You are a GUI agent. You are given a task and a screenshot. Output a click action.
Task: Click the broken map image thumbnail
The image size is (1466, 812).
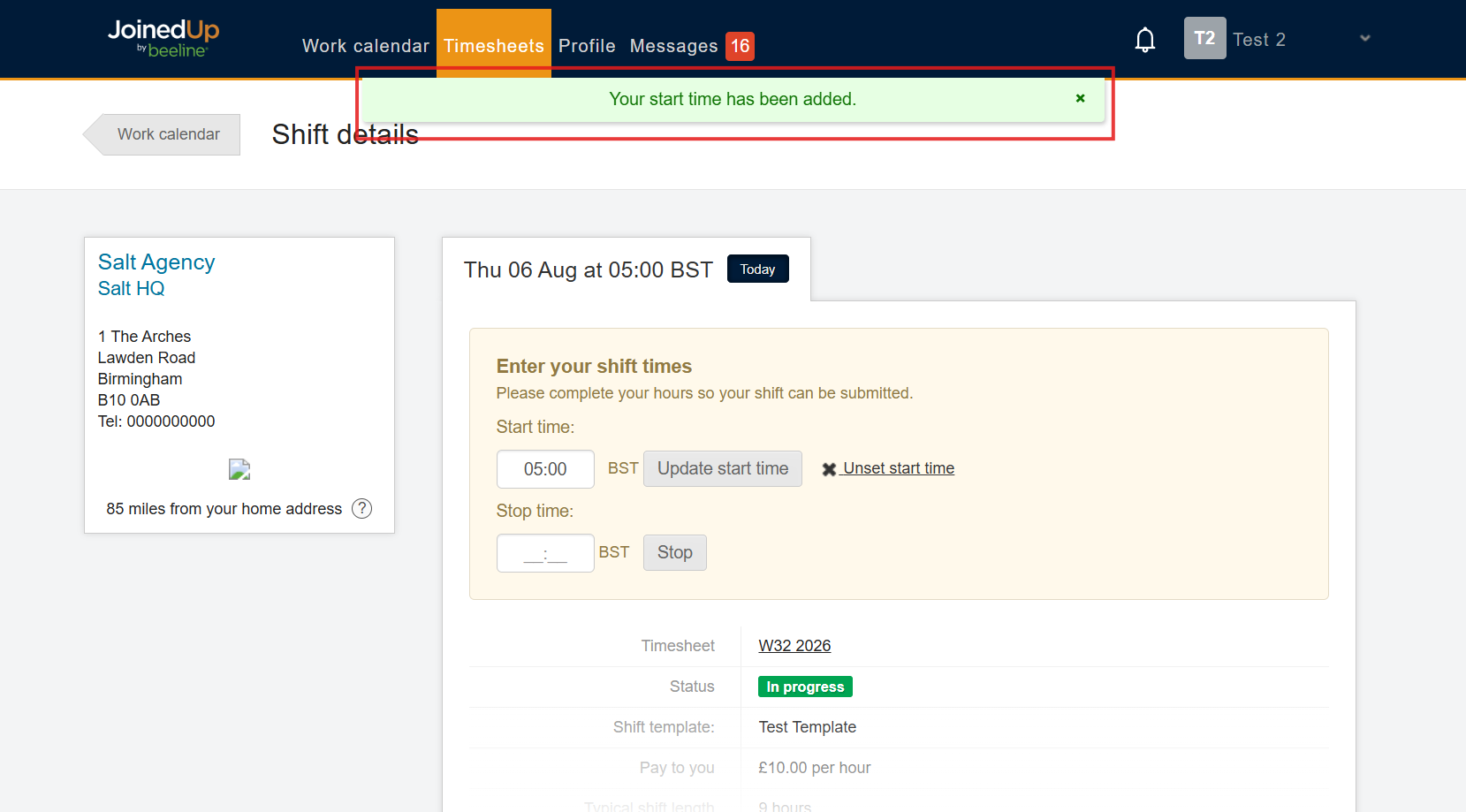239,469
